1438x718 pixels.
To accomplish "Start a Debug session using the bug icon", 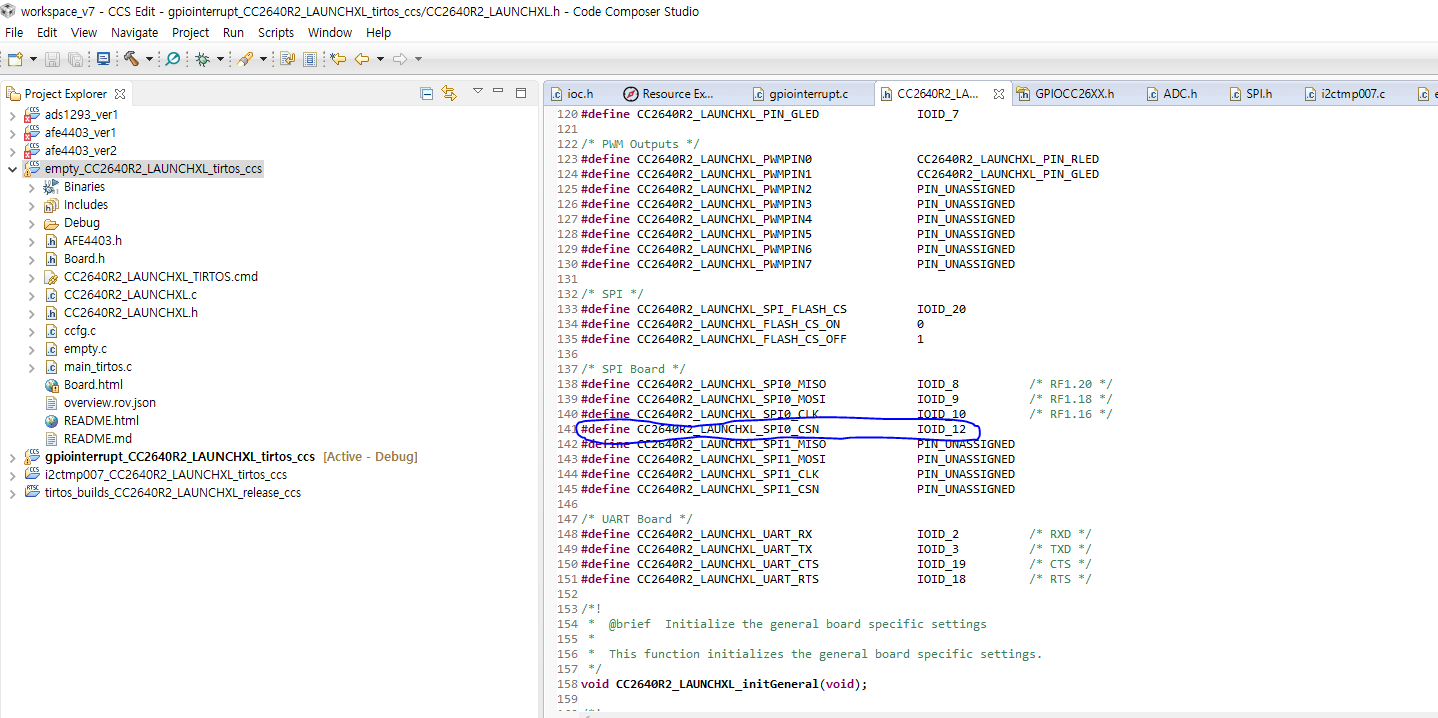I will pos(204,59).
